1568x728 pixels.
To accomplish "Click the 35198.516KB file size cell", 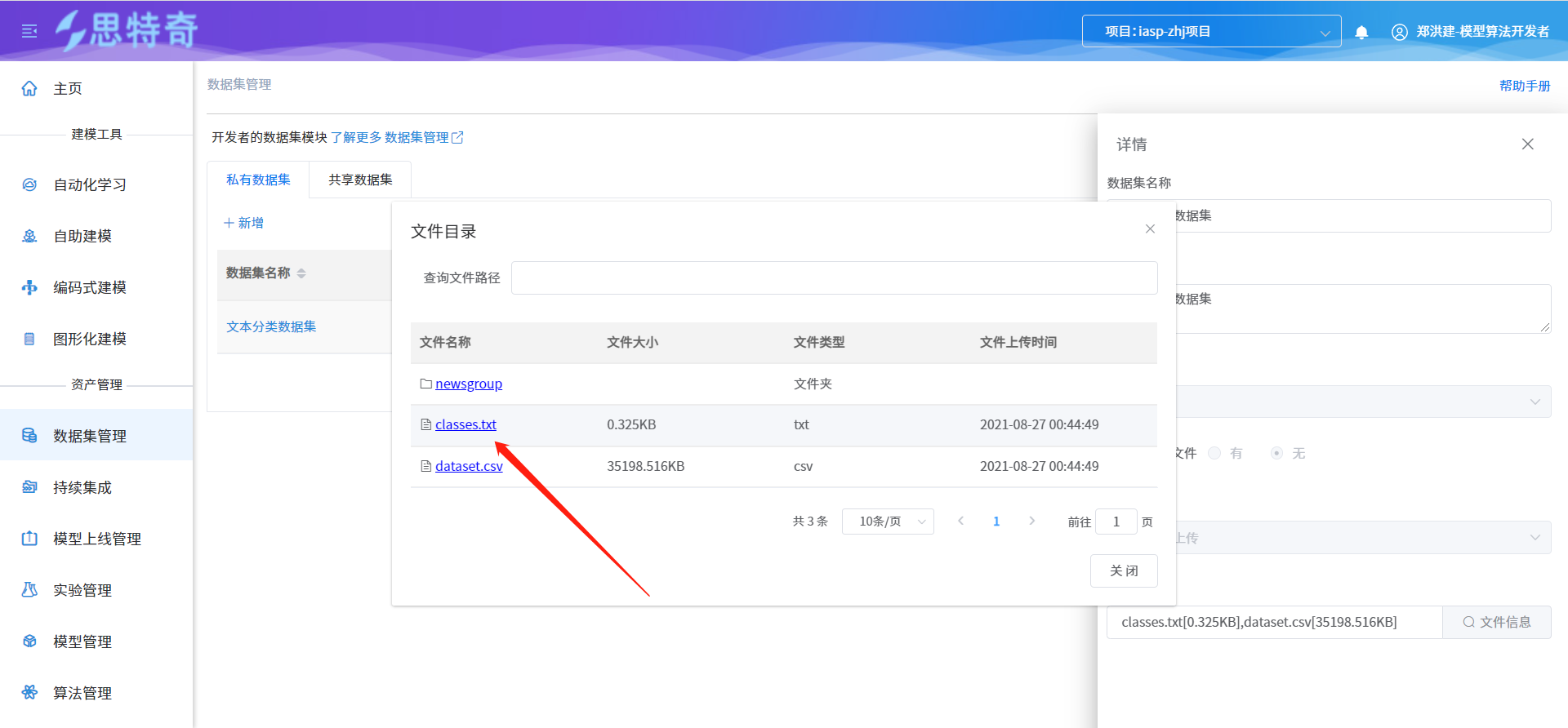I will 645,466.
